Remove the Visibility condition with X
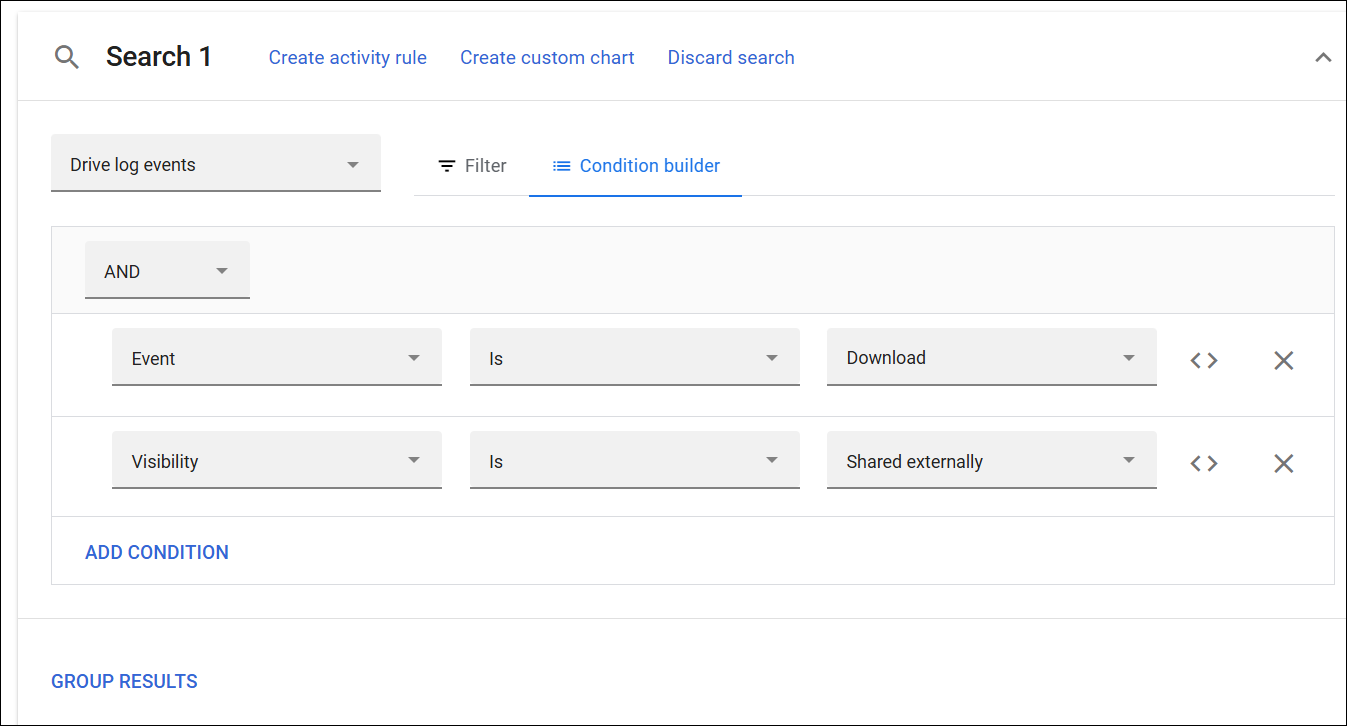 [1284, 463]
